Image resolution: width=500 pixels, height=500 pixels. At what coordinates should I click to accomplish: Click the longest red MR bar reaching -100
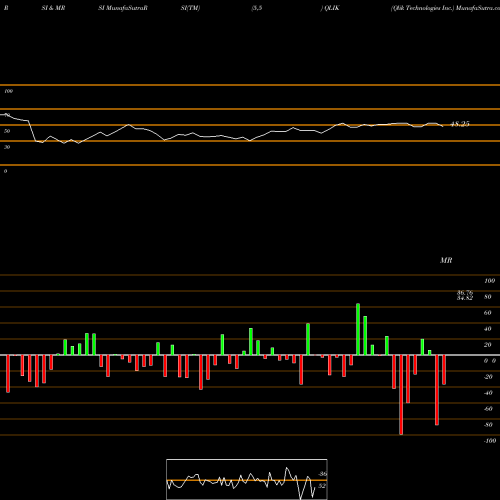point(401,395)
